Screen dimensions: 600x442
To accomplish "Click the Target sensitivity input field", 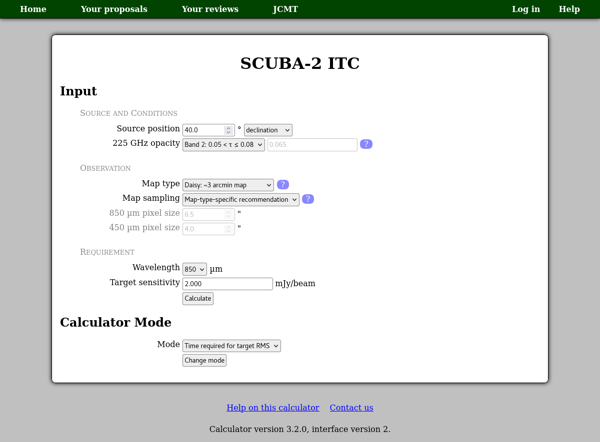I will coord(227,284).
